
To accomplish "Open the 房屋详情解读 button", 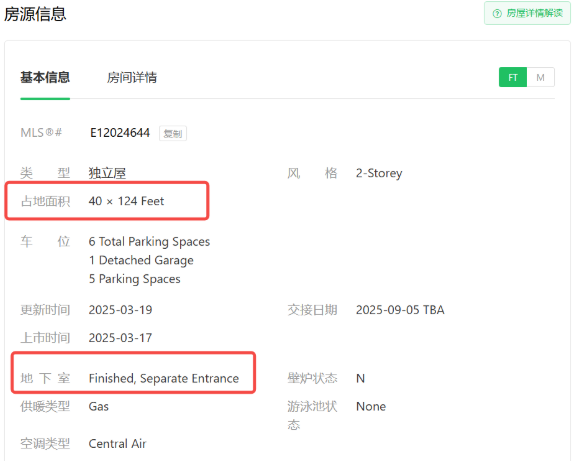I will (527, 13).
